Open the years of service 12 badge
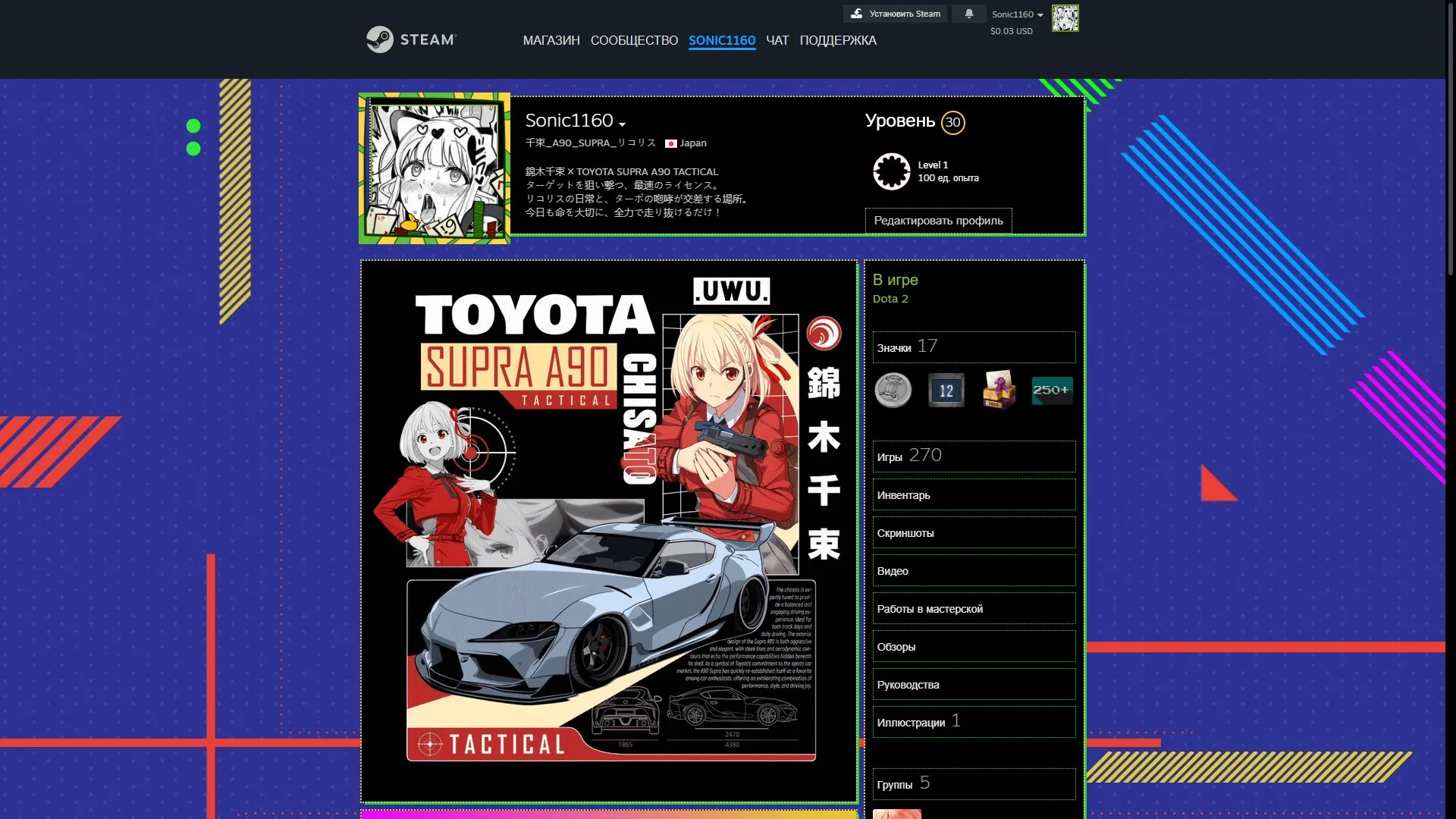 pos(946,391)
